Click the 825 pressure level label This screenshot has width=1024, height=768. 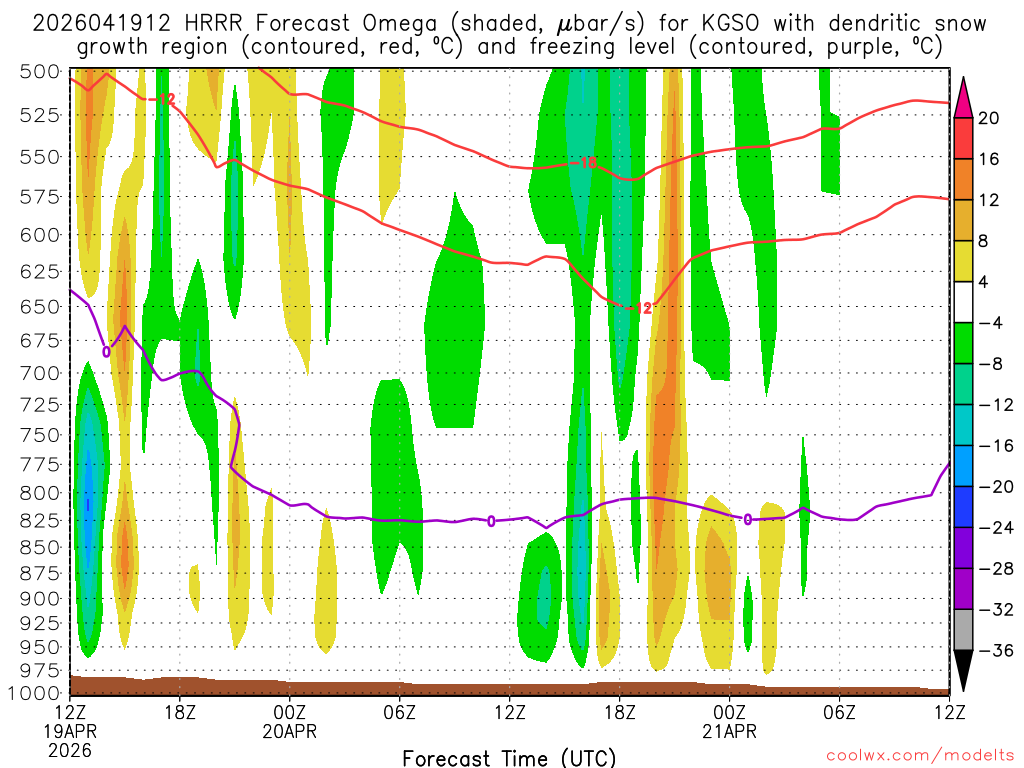point(40,520)
